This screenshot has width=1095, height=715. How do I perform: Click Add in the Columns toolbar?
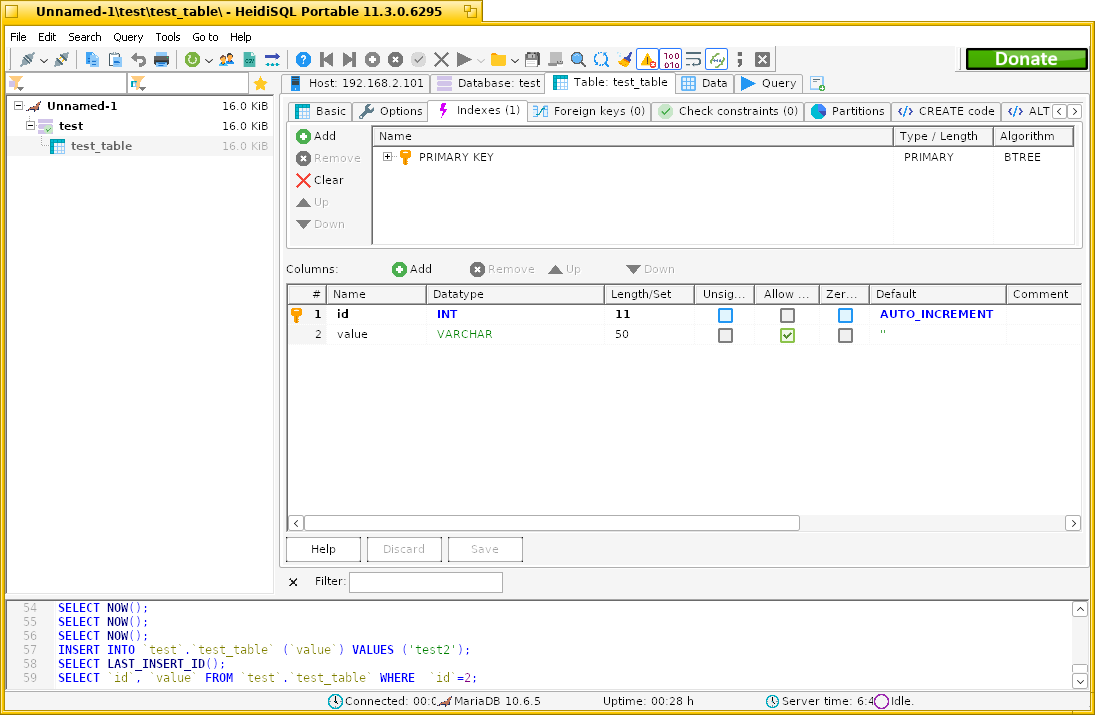[x=412, y=269]
